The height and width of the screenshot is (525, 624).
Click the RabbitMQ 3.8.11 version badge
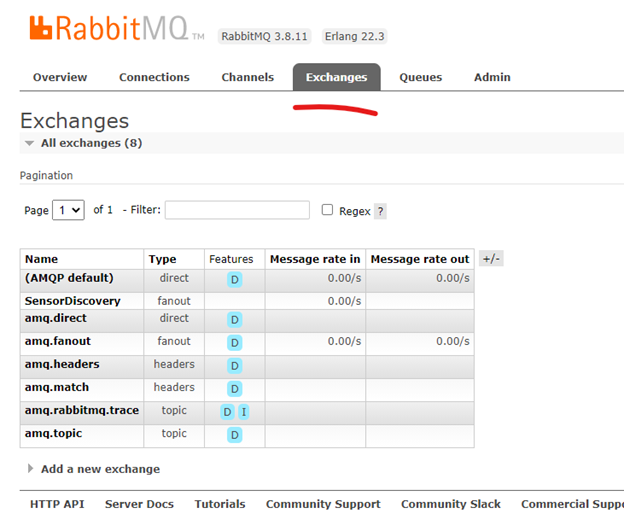(x=264, y=36)
